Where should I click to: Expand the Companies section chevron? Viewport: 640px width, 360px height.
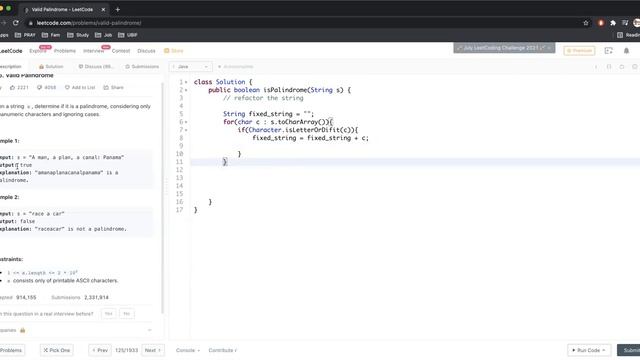click(x=149, y=330)
